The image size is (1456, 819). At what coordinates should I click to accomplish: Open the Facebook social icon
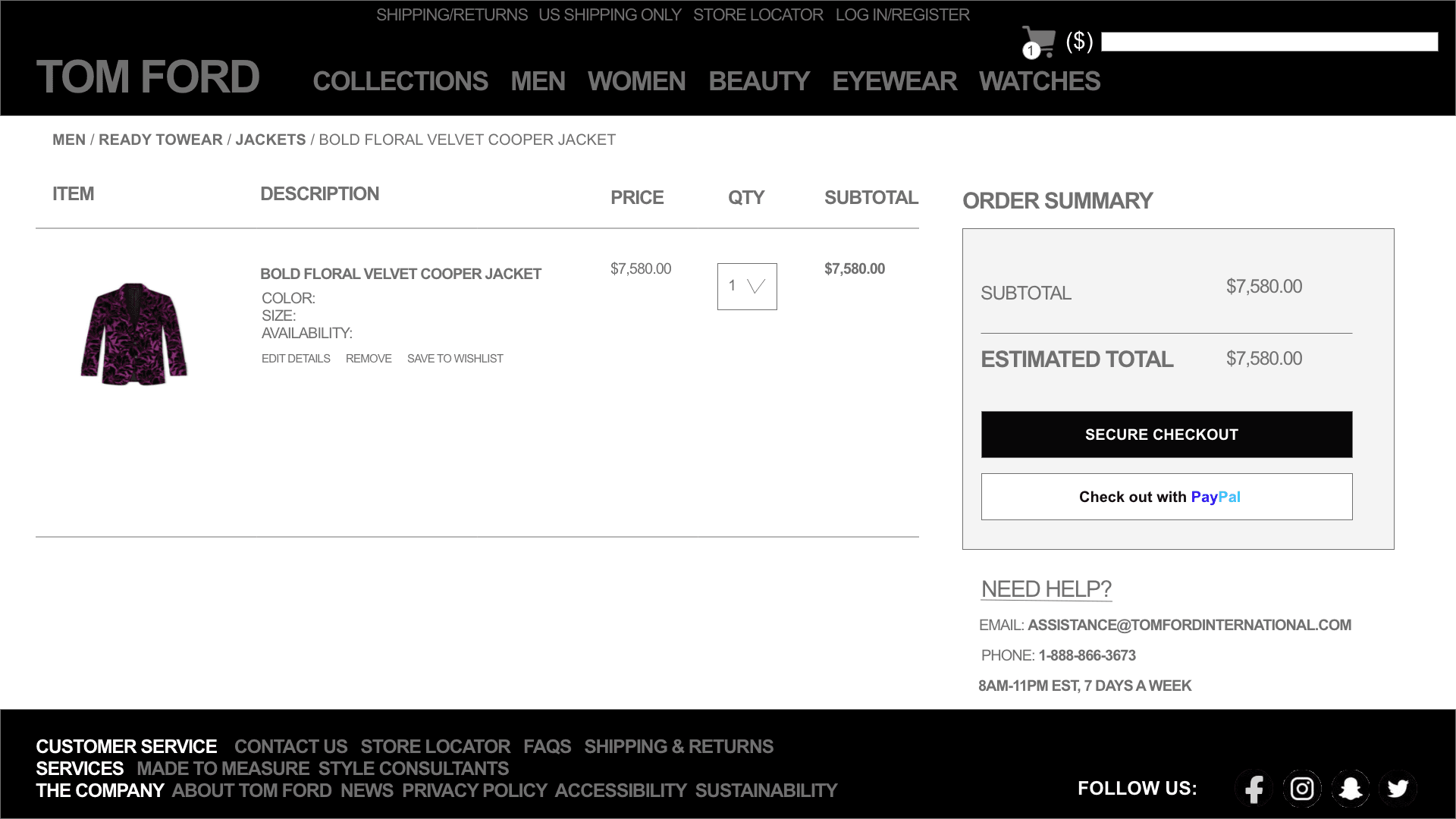tap(1254, 789)
